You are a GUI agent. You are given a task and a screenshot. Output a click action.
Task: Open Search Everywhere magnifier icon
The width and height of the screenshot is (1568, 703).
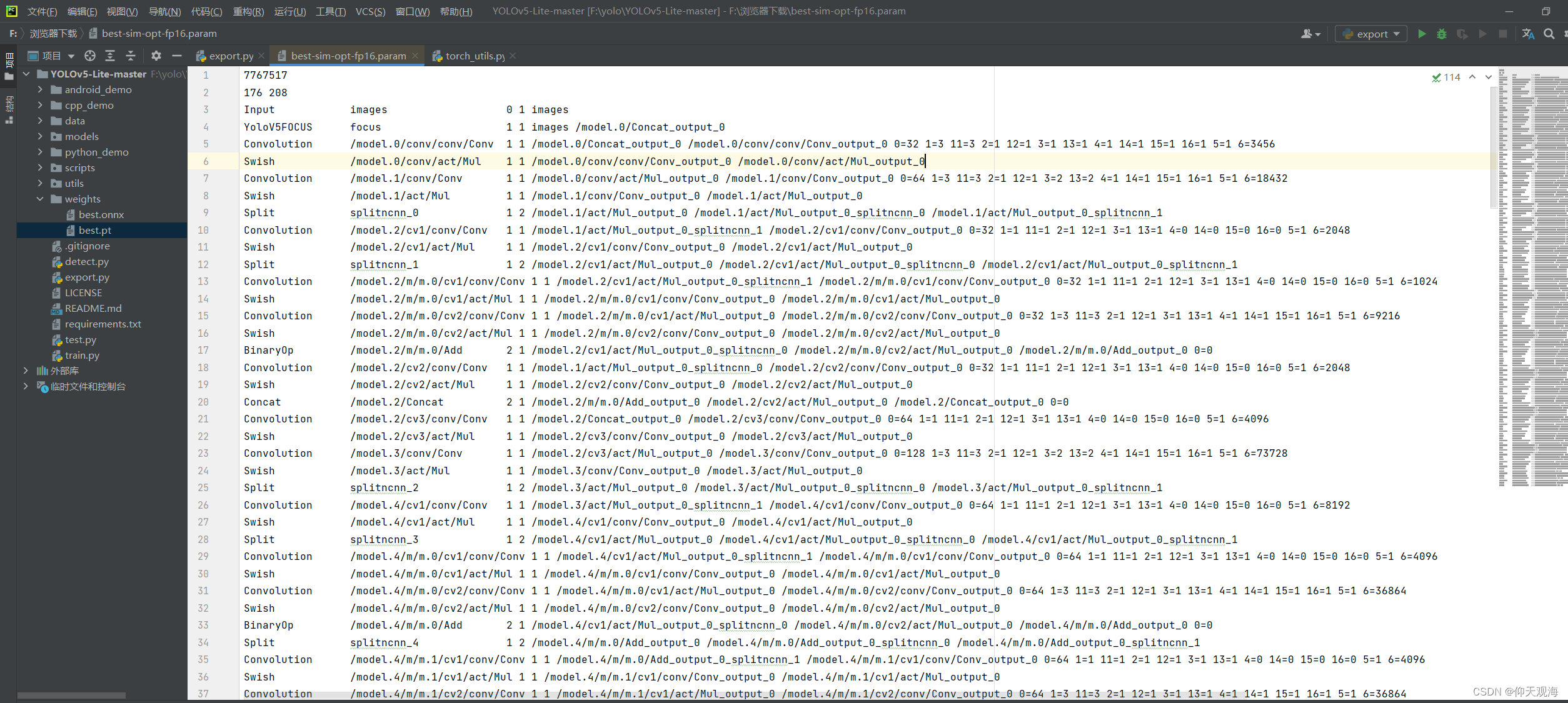(x=1549, y=34)
